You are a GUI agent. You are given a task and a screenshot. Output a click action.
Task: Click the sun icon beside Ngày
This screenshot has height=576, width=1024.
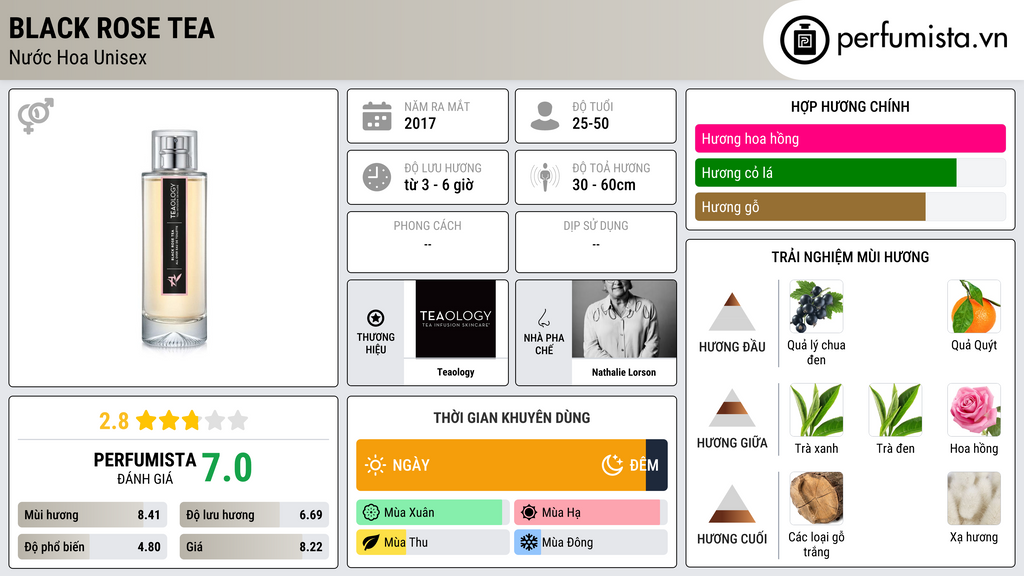376,465
